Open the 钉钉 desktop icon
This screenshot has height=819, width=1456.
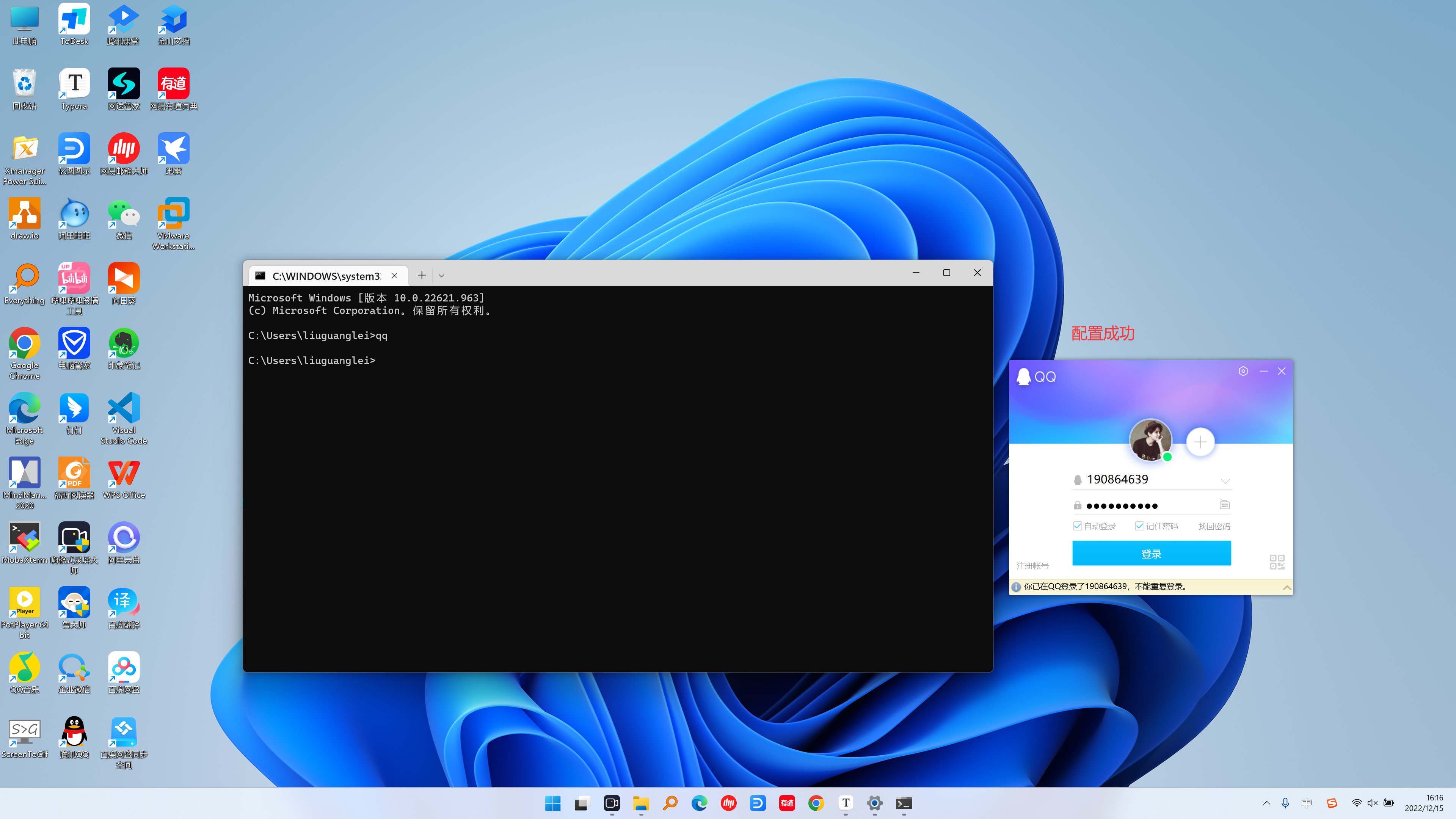74,413
